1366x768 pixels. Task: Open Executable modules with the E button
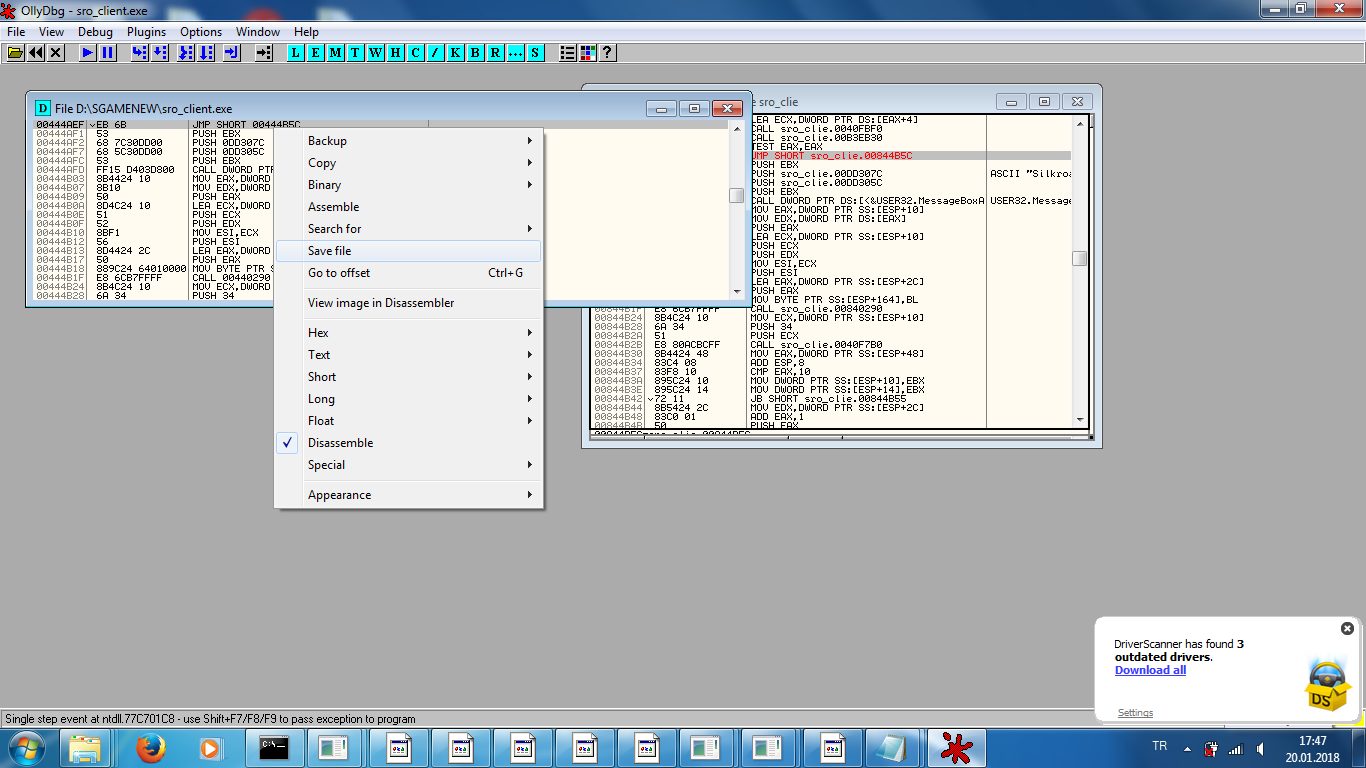pyautogui.click(x=316, y=52)
